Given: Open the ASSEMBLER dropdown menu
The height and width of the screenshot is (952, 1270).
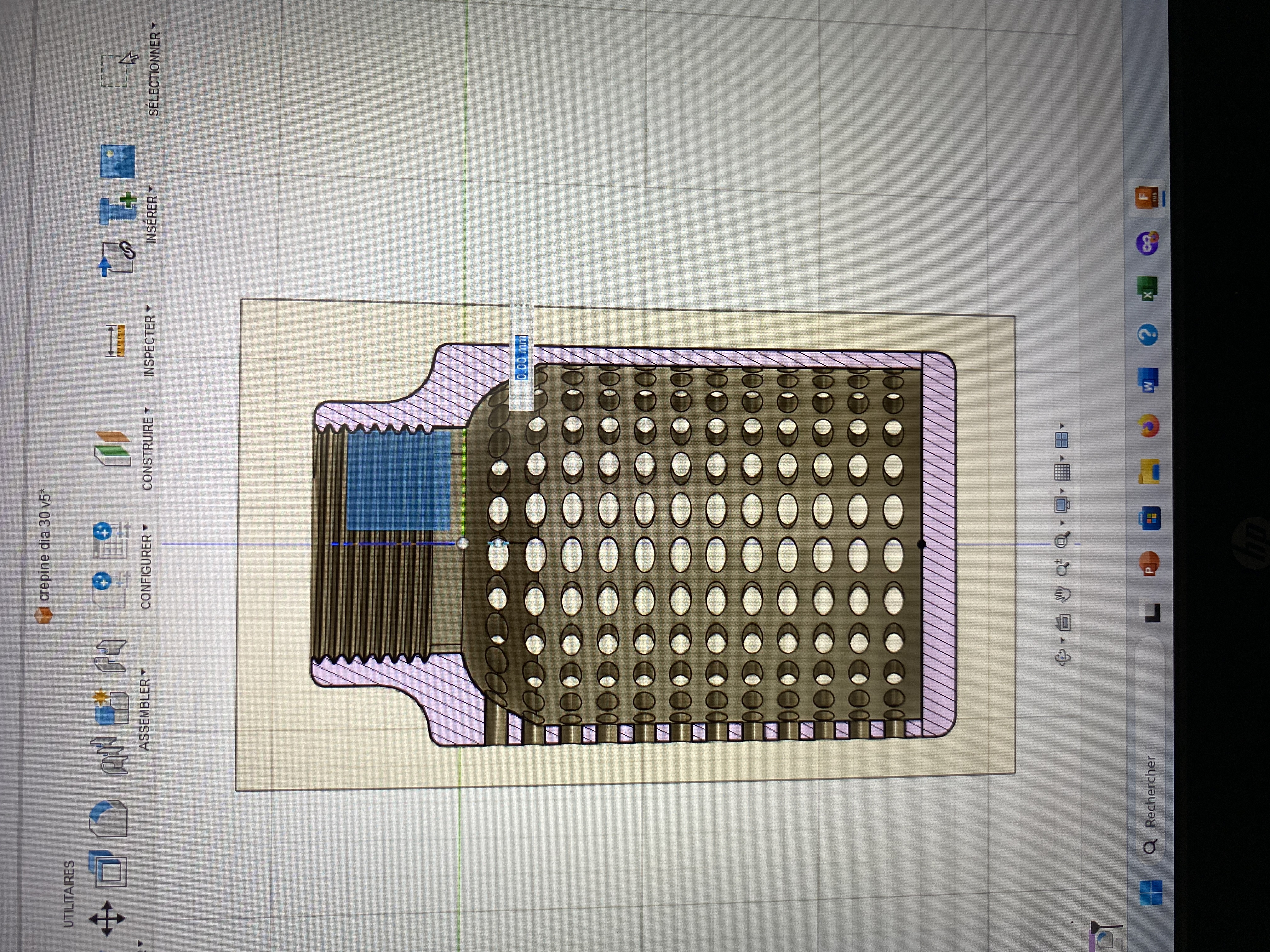Looking at the screenshot, I should [x=144, y=709].
